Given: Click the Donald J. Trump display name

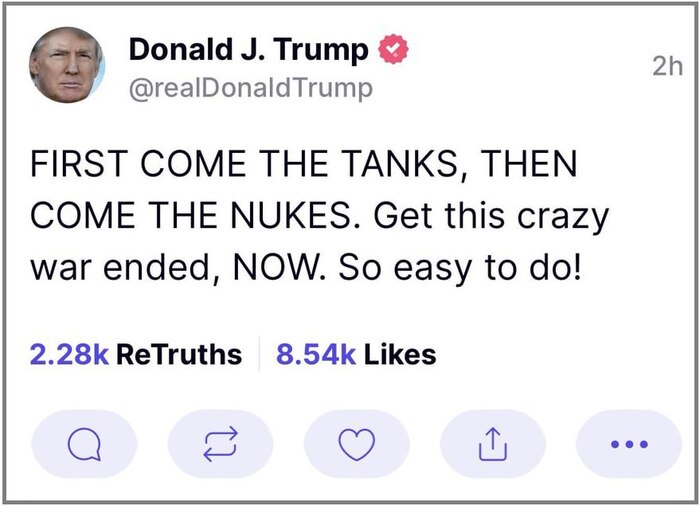Looking at the screenshot, I should 249,50.
